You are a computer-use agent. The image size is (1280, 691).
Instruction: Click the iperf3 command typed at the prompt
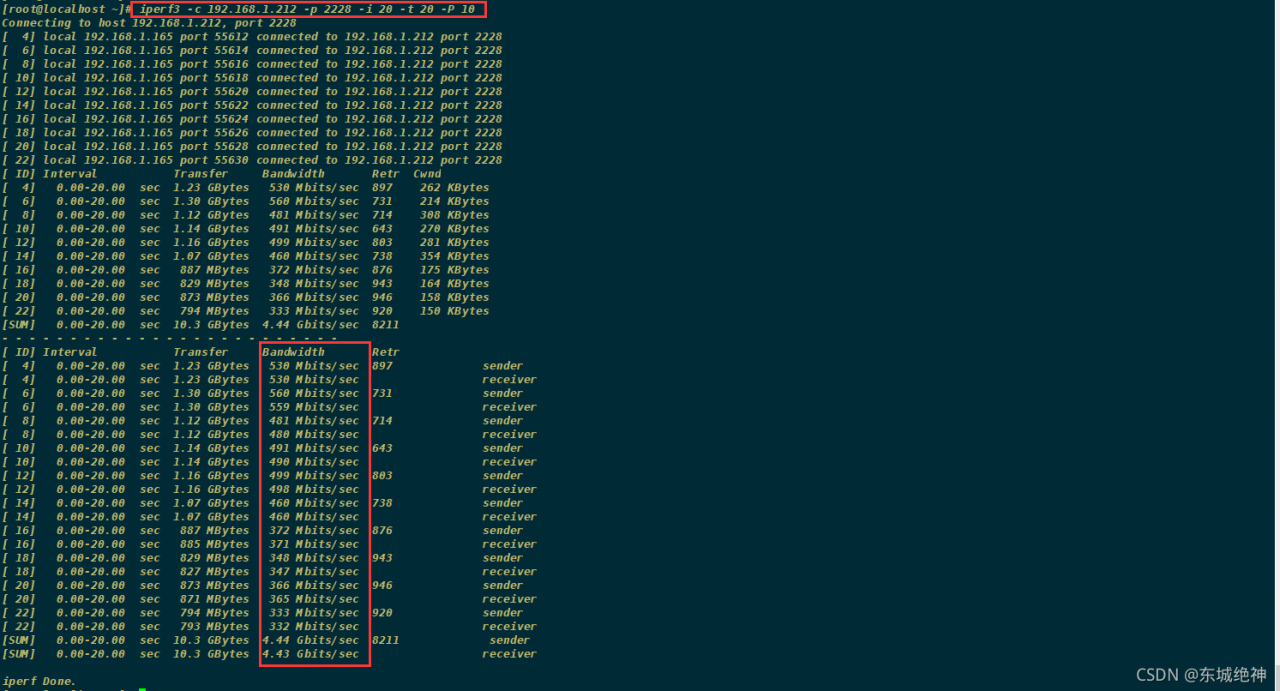tap(307, 9)
